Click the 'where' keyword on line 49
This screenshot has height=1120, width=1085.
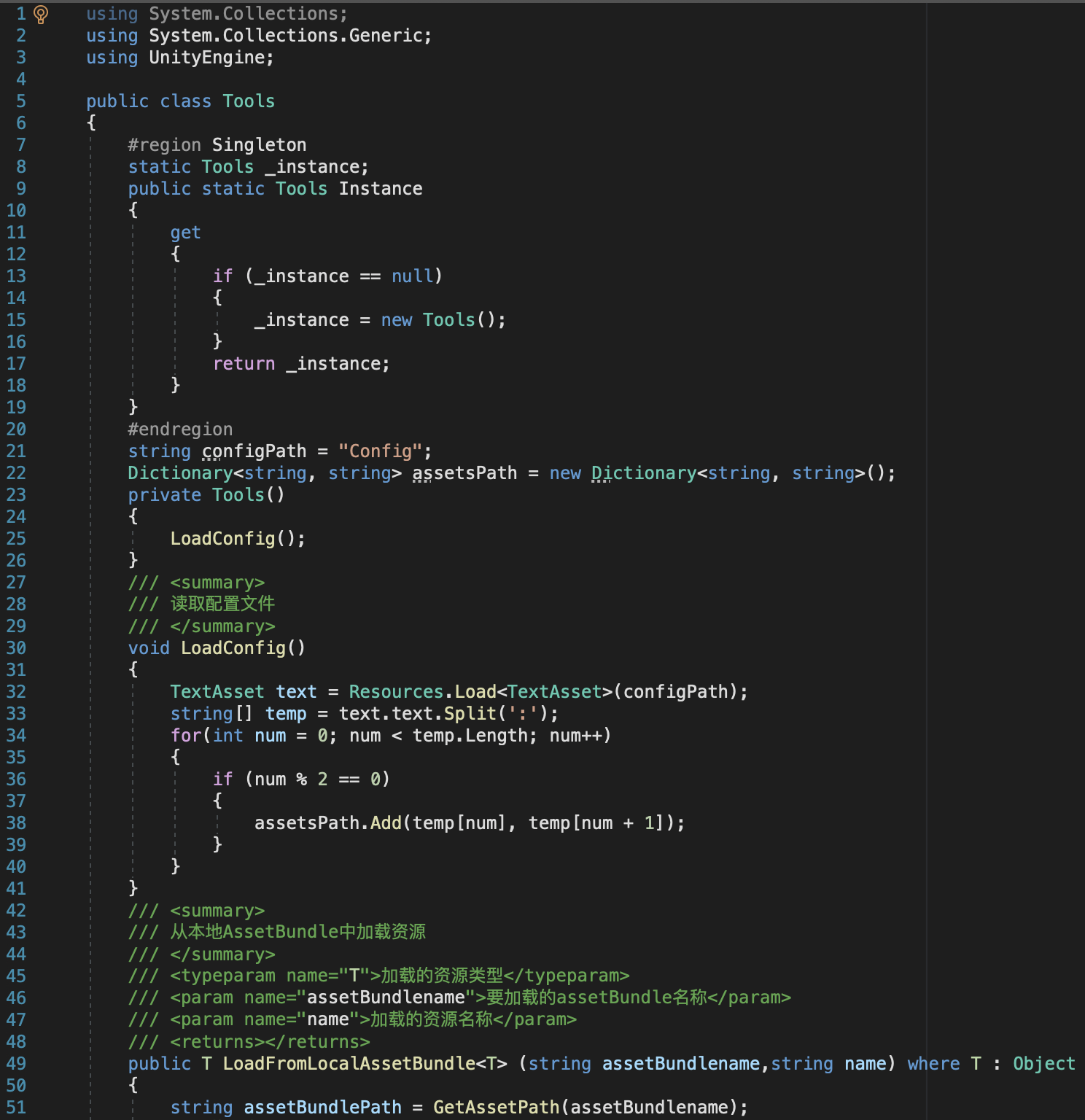tap(933, 1064)
